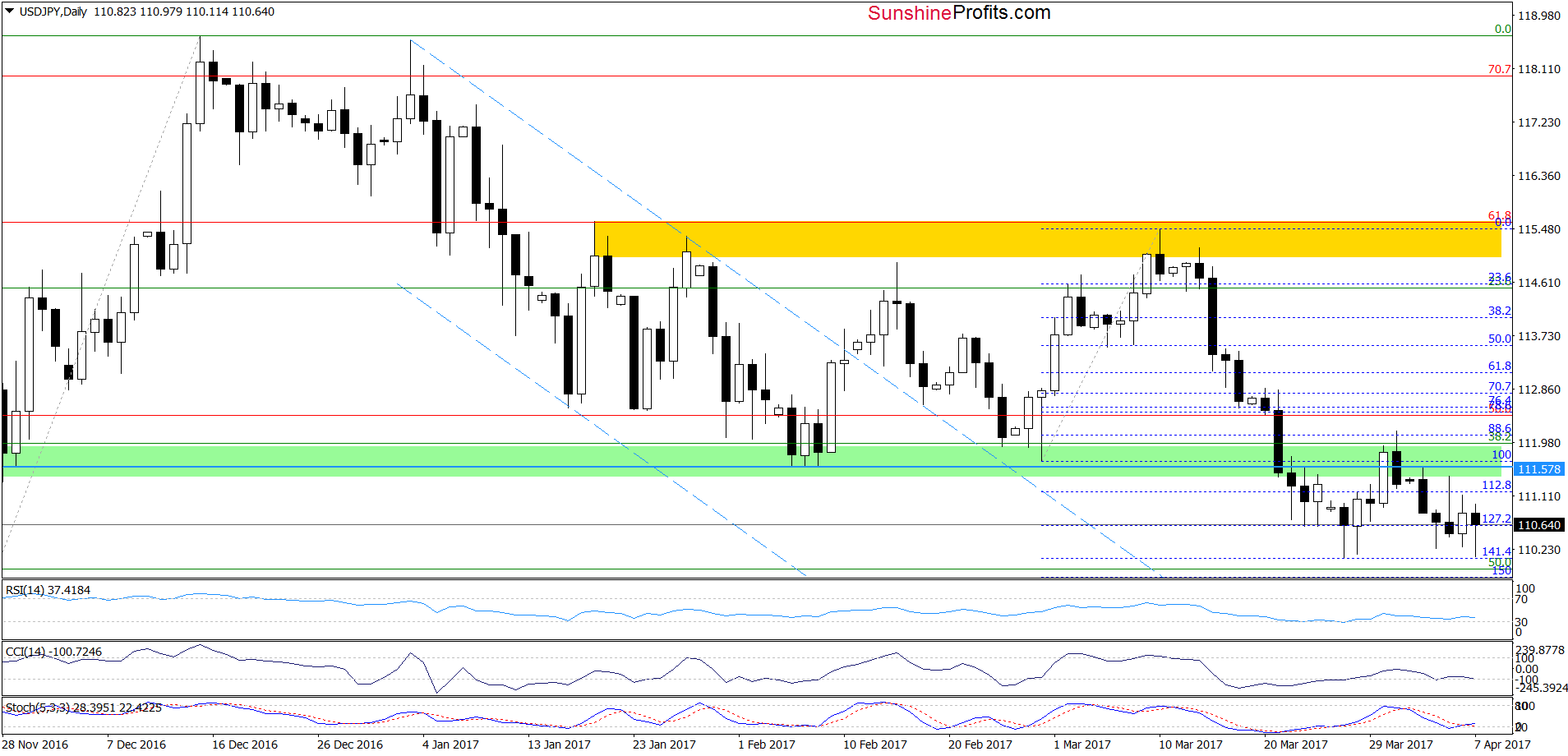Click the red 70.7 Fibonacci level label
Image resolution: width=1568 pixels, height=756 pixels.
(x=1500, y=69)
